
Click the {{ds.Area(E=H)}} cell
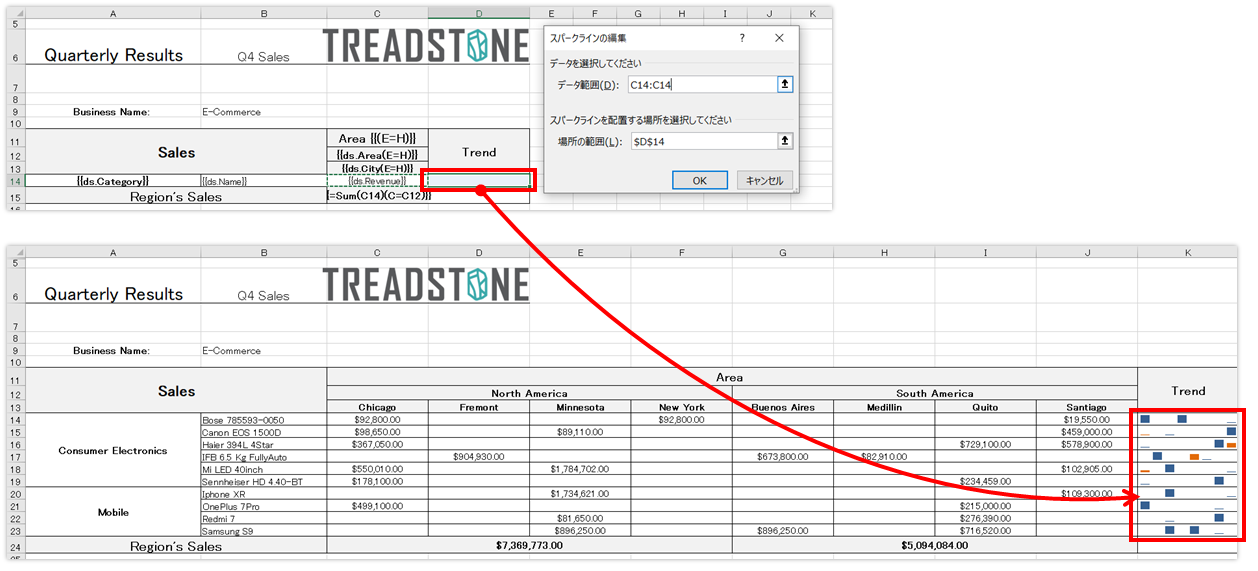click(x=377, y=154)
